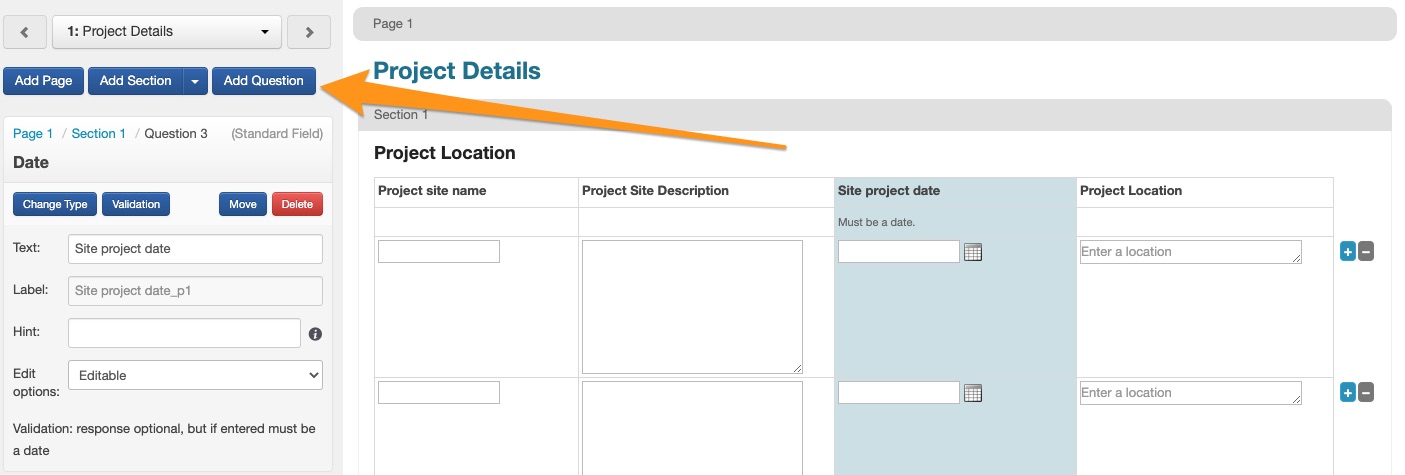Go to previous page with left arrow

click(25, 32)
